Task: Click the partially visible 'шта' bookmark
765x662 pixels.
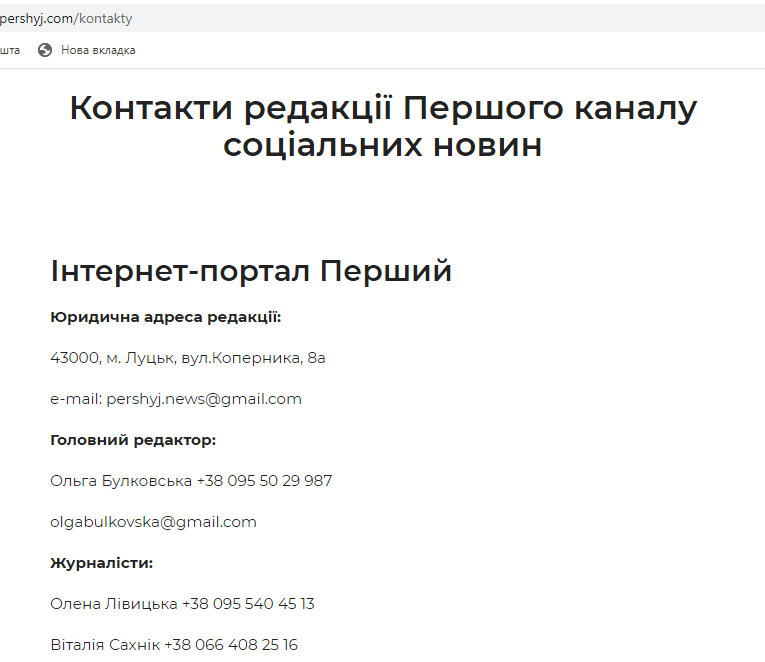Action: [x=10, y=50]
